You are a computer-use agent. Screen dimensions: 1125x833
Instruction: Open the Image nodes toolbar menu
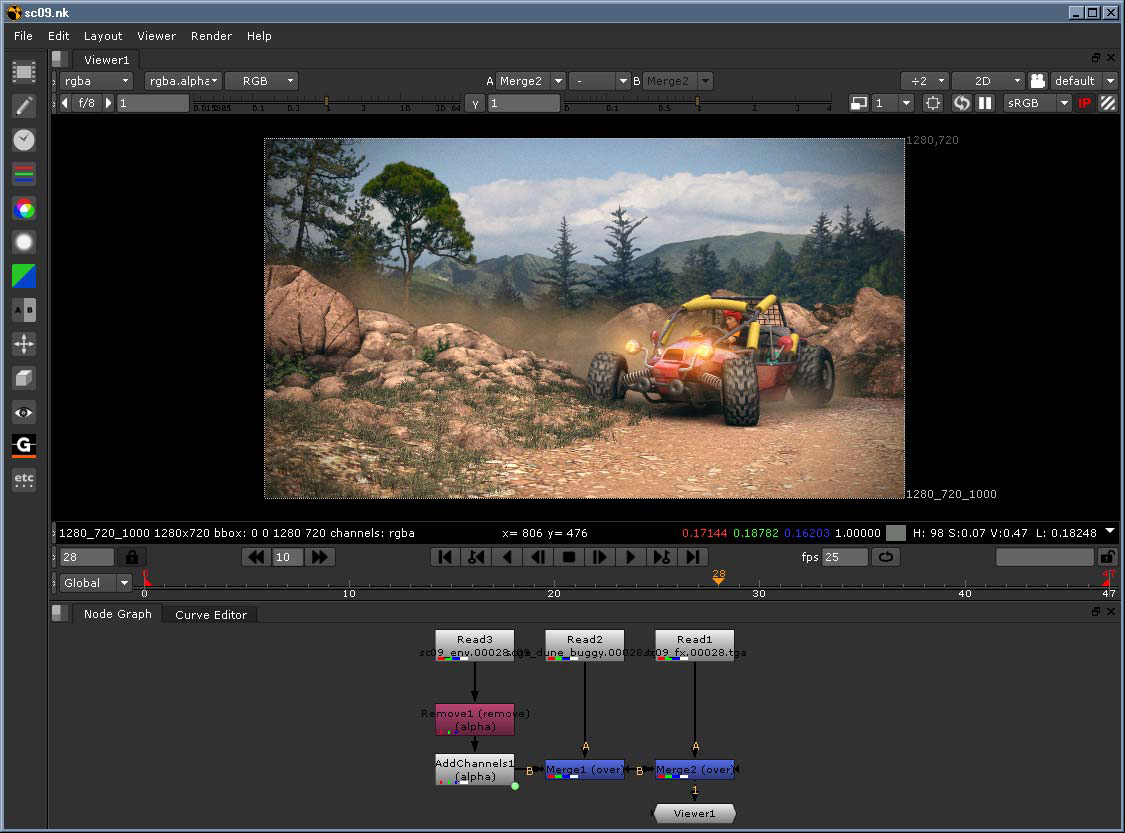(x=24, y=72)
